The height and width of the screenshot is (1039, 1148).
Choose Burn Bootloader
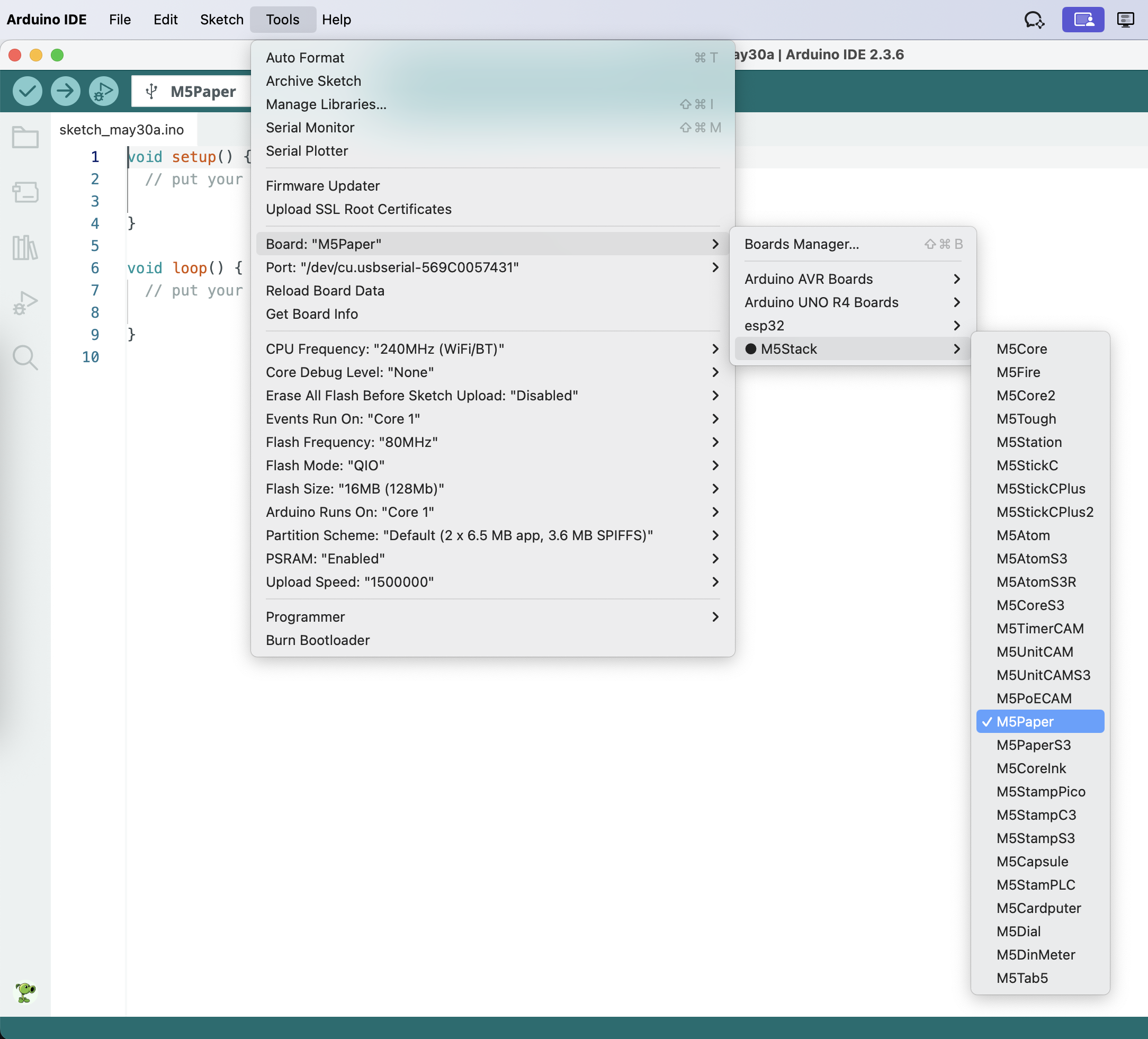coord(492,640)
